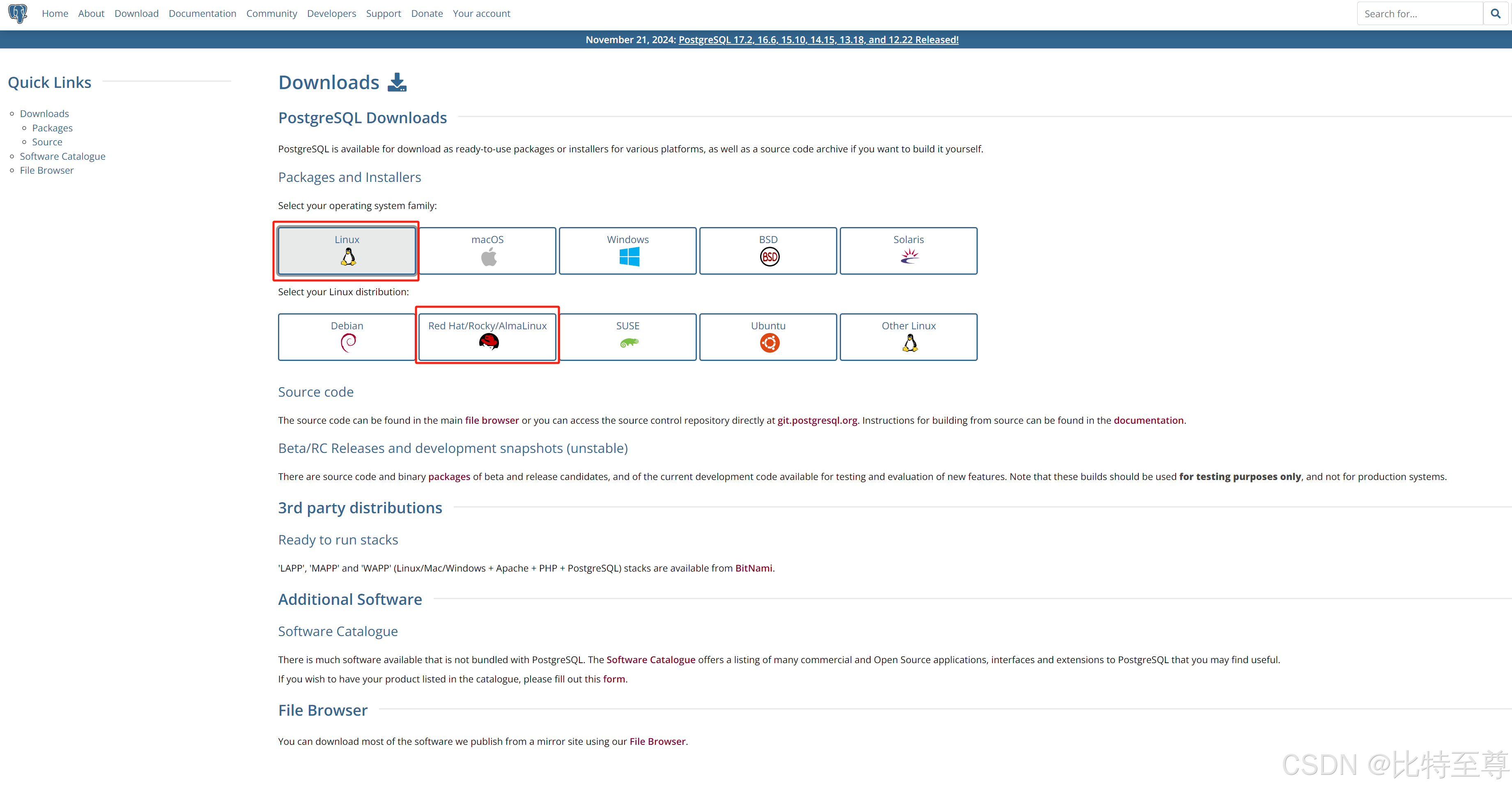This screenshot has width=1512, height=790.
Task: Choose the Other Linux distribution
Action: pyautogui.click(x=908, y=336)
